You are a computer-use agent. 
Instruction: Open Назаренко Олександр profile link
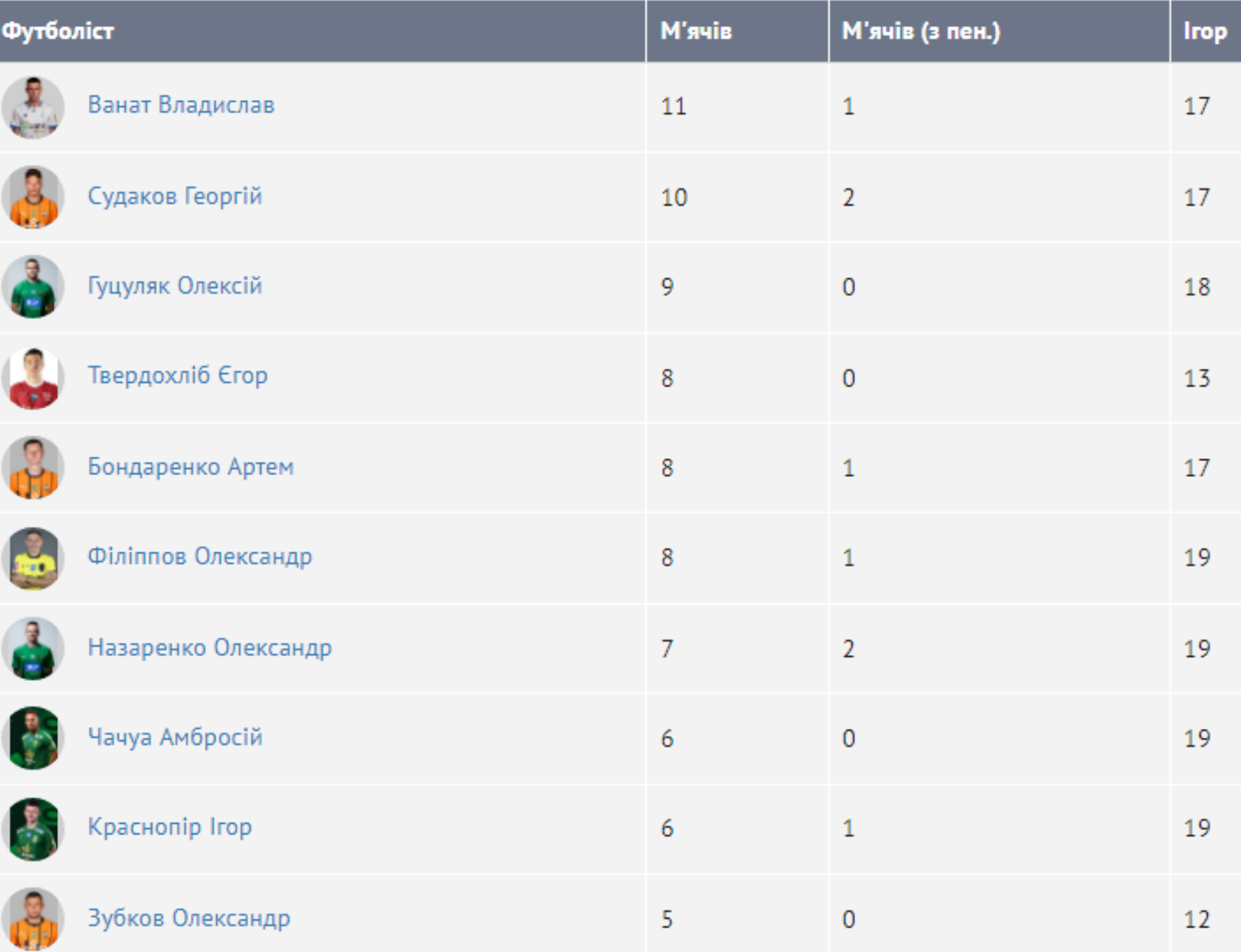point(210,647)
